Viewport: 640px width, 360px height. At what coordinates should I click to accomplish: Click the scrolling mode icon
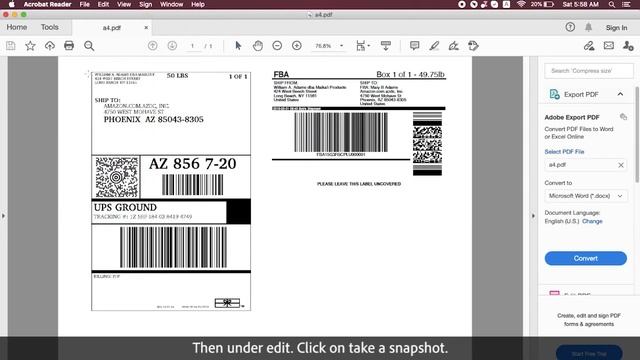[x=386, y=46]
